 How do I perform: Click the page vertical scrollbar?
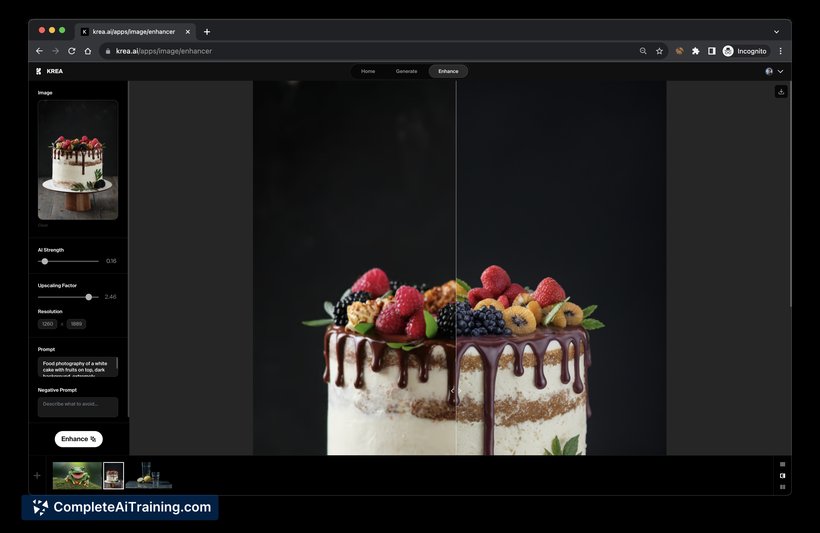click(x=790, y=194)
